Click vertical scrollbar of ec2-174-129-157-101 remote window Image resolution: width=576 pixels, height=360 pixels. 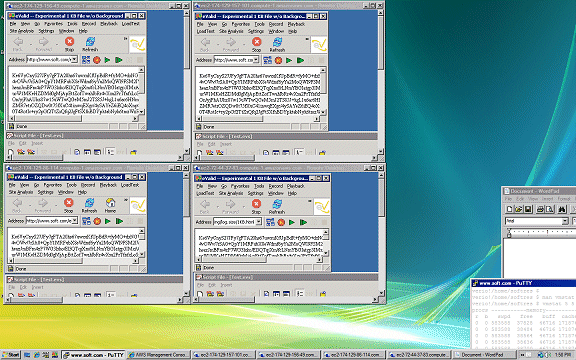[381, 81]
